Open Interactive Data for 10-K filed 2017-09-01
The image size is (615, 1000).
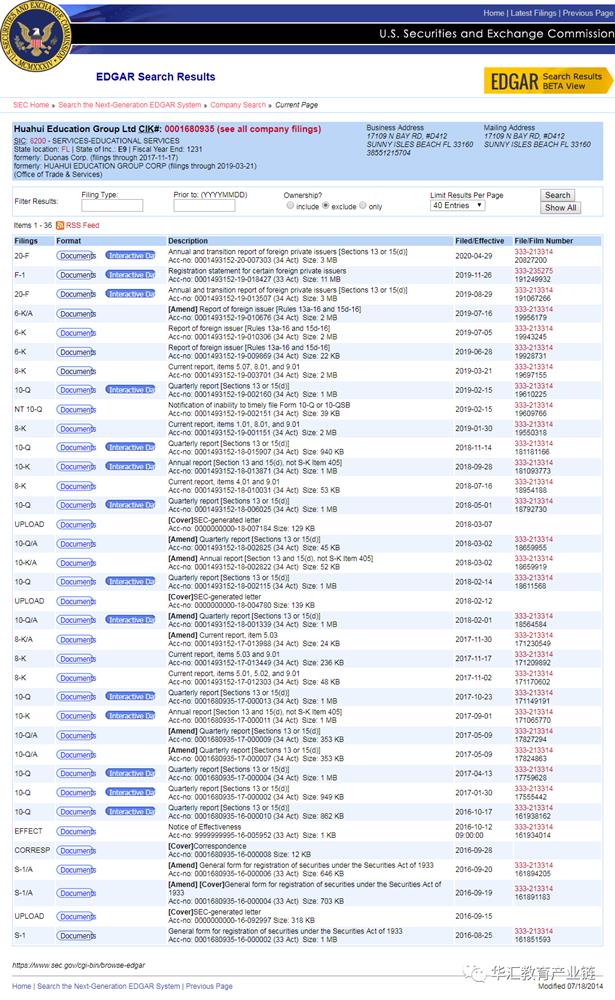pos(130,716)
